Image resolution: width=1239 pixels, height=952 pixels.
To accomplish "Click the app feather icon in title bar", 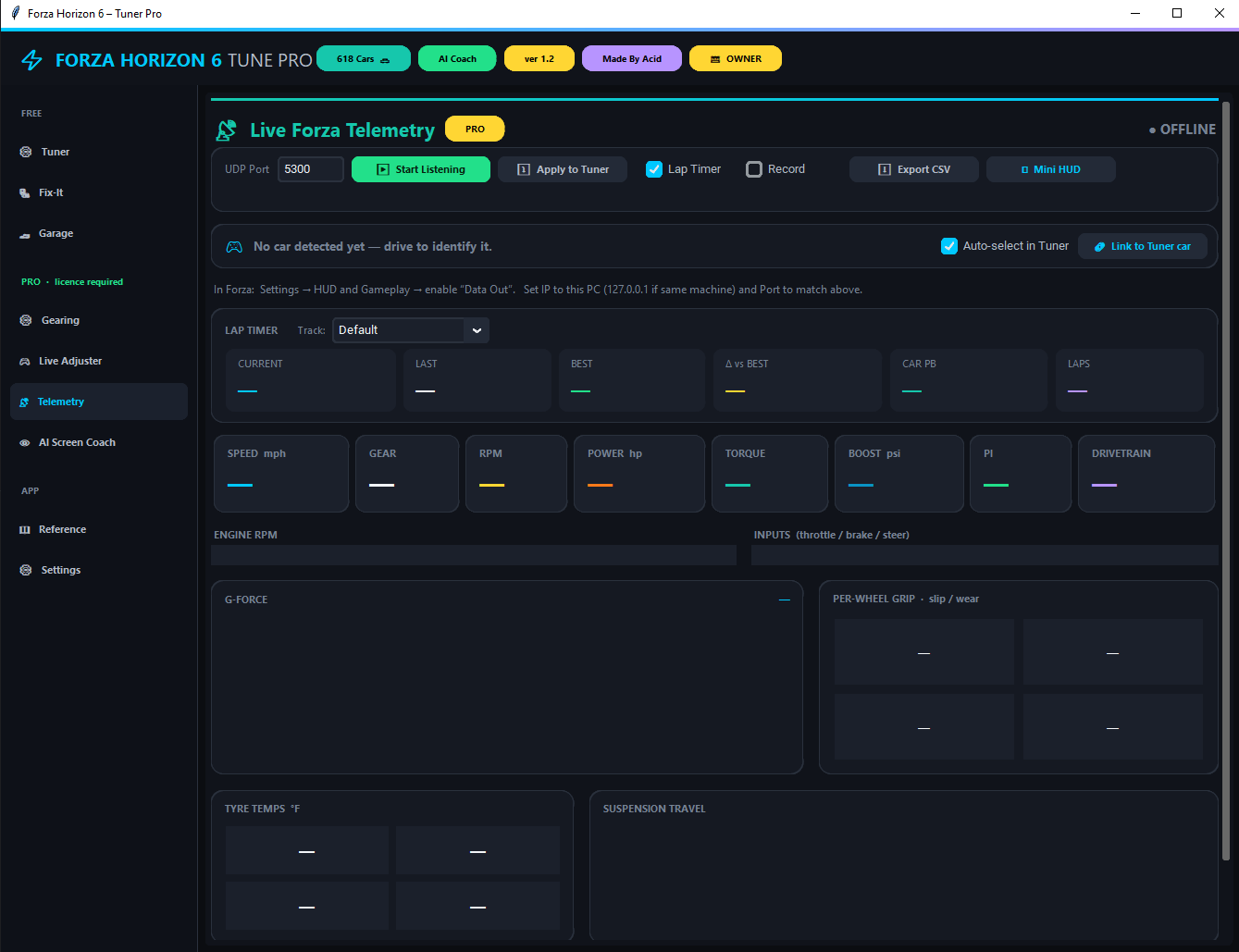I will point(15,13).
